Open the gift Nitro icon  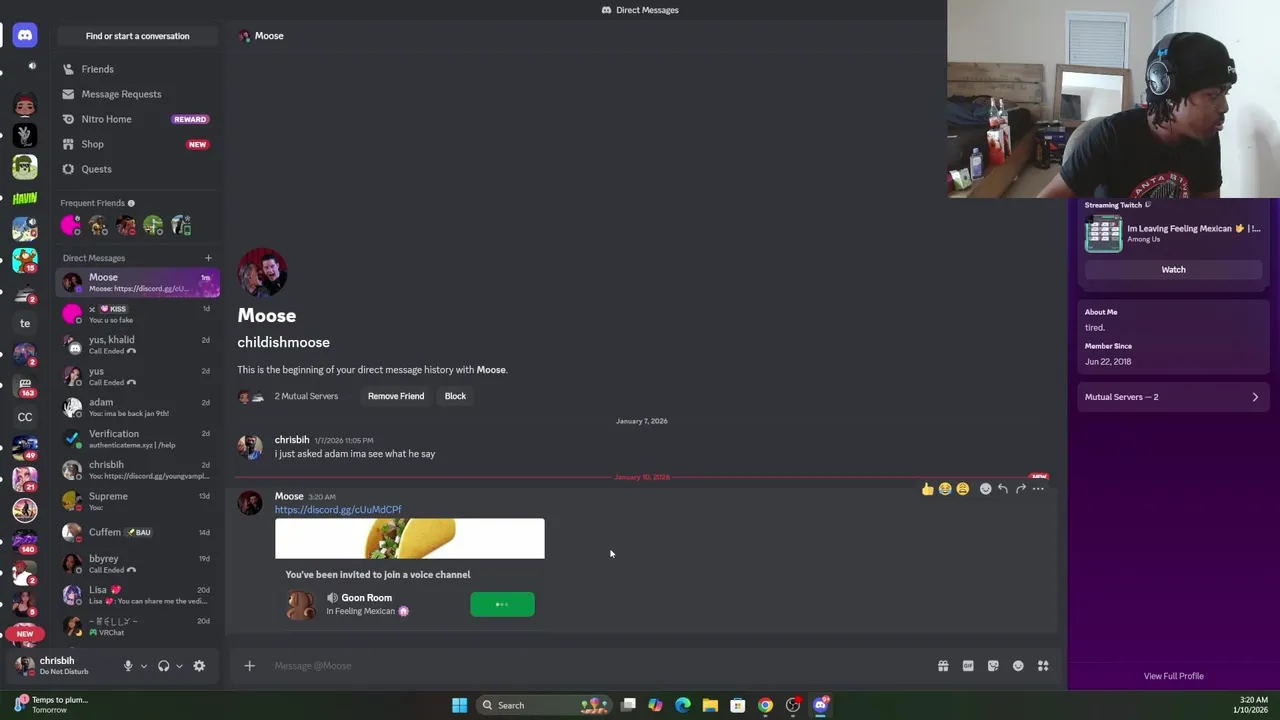click(x=943, y=666)
